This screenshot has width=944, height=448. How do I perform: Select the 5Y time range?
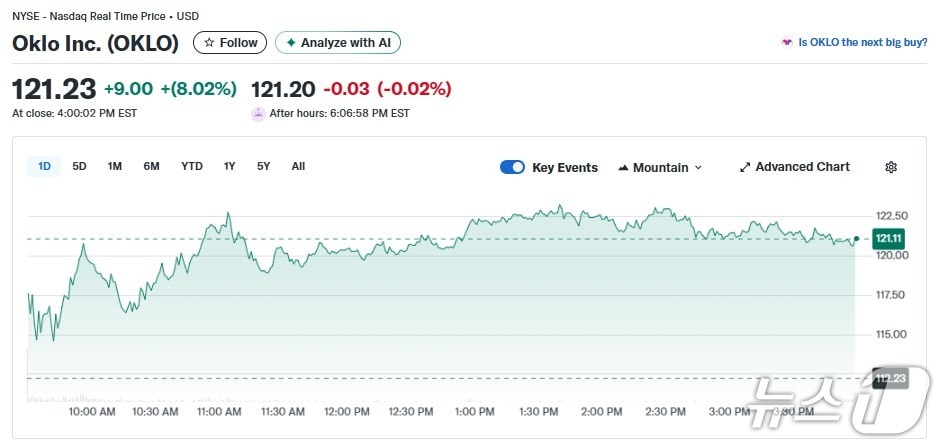click(x=263, y=166)
